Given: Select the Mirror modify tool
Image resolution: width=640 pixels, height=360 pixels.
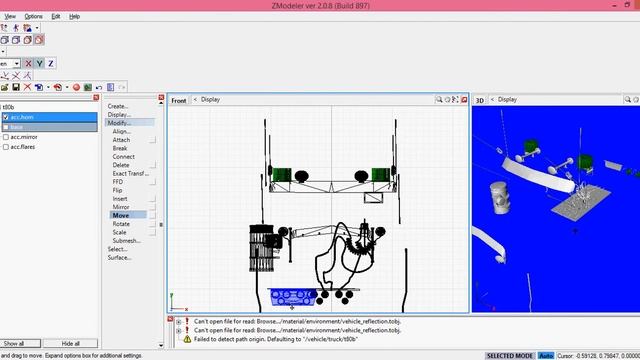Looking at the screenshot, I should tap(121, 207).
